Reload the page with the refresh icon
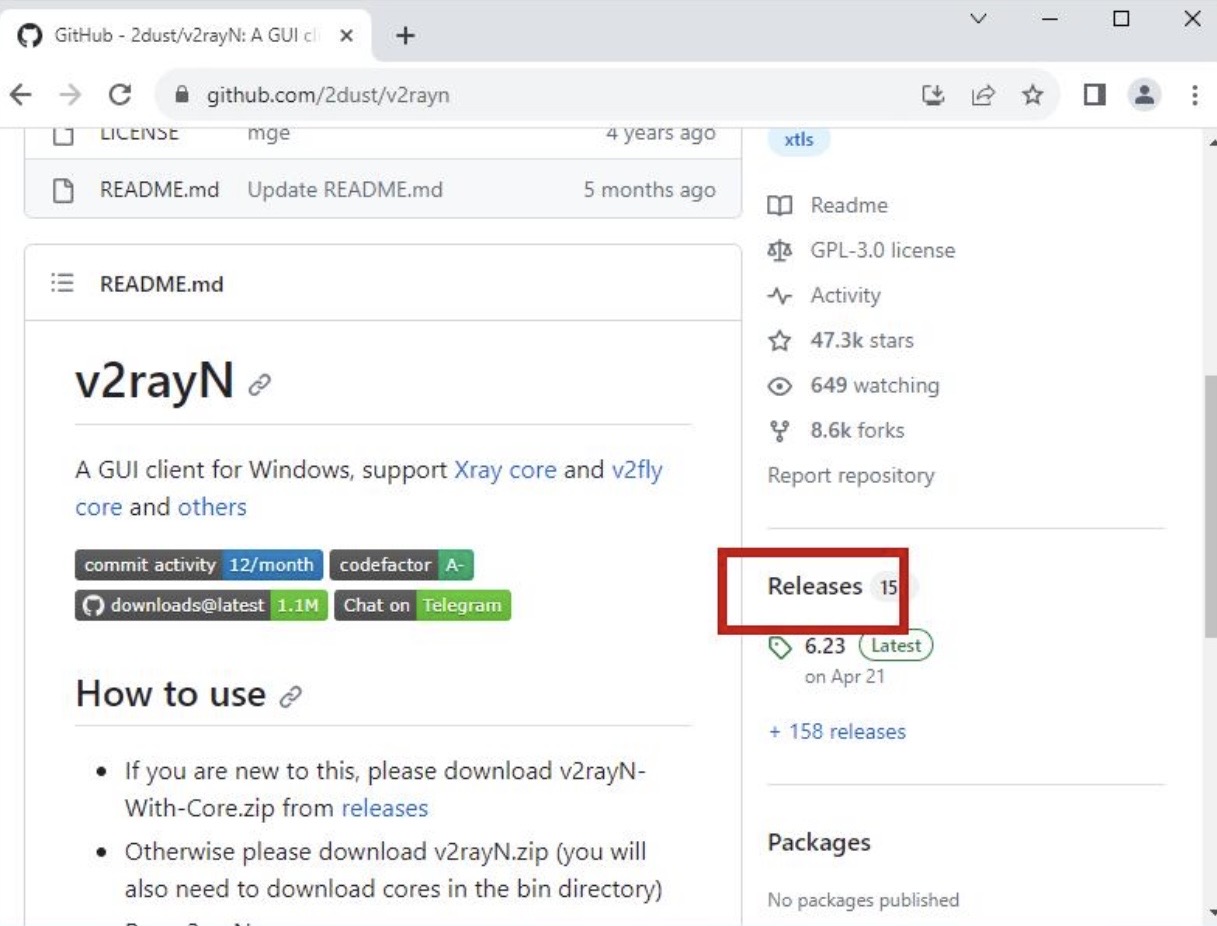This screenshot has height=926, width=1217. (x=120, y=95)
